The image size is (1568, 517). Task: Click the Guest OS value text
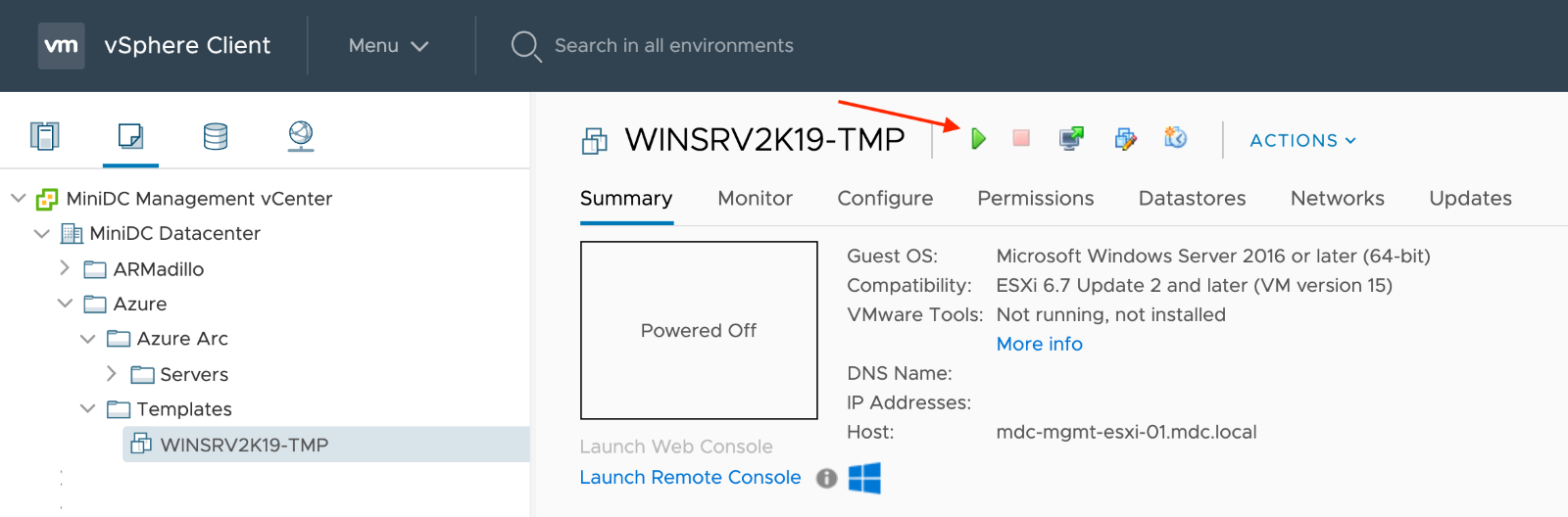pyautogui.click(x=1213, y=256)
